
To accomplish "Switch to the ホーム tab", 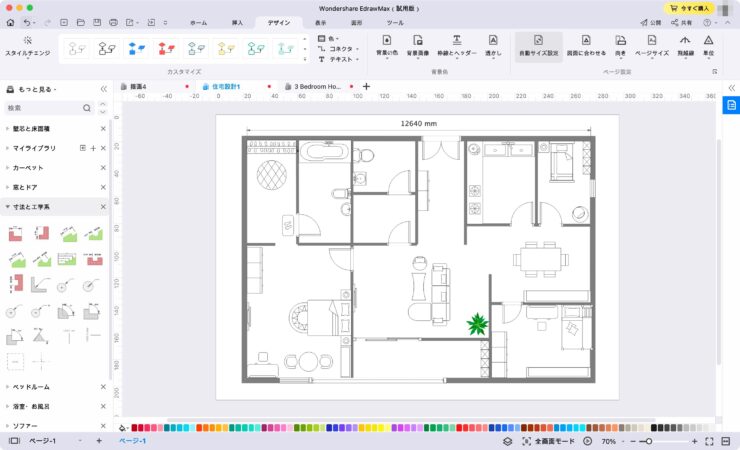I will click(198, 23).
